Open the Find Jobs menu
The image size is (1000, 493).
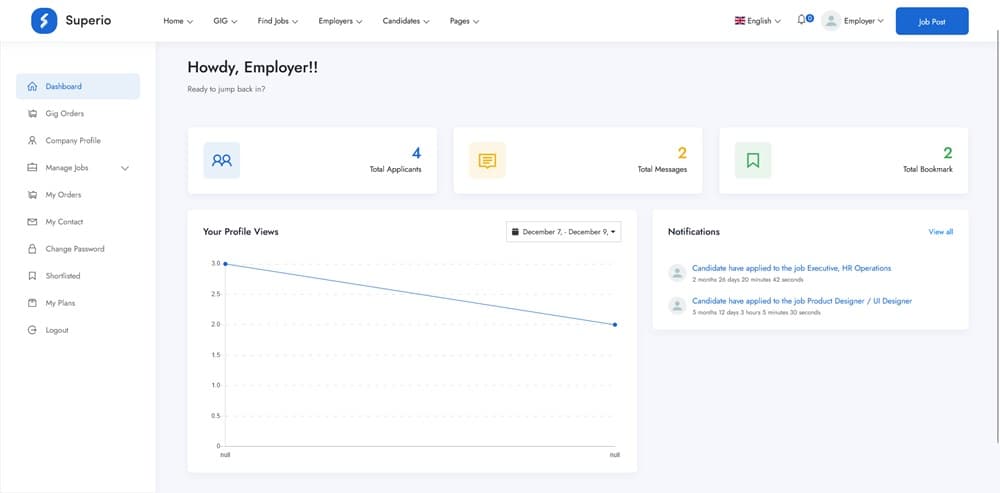(277, 21)
